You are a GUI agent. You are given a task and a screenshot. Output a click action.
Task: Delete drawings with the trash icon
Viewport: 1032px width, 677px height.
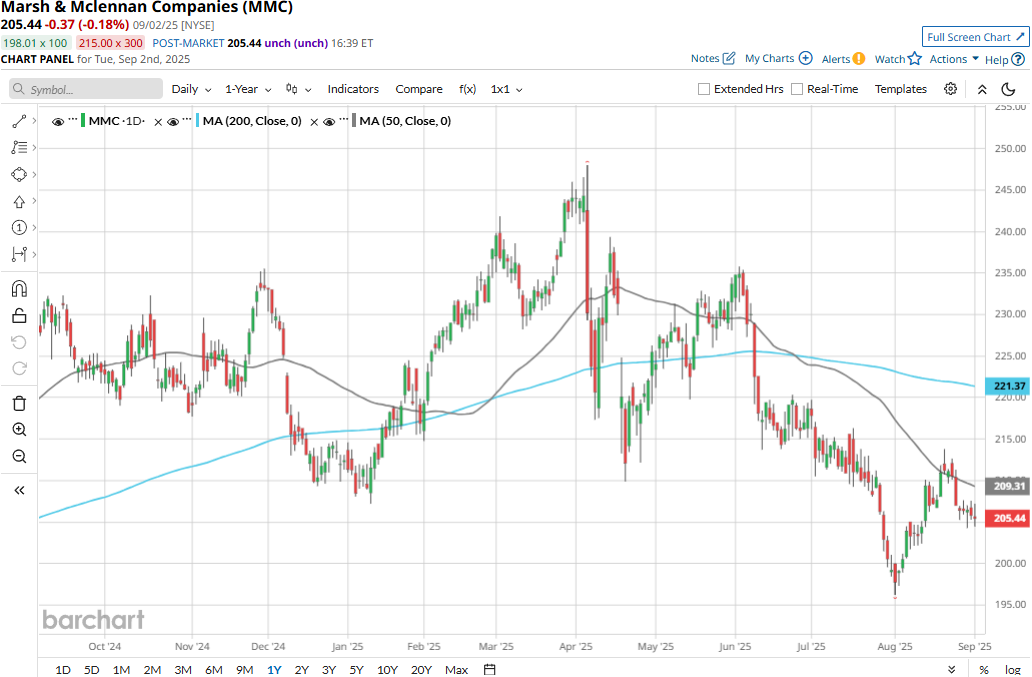pos(19,403)
